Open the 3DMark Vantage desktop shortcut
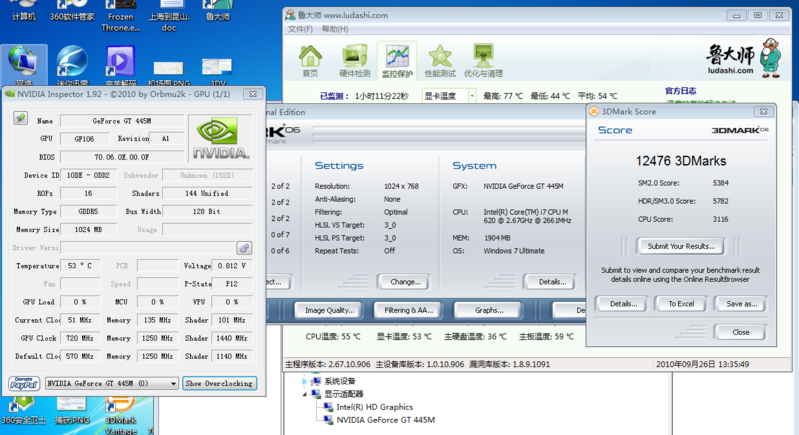 (x=121, y=415)
